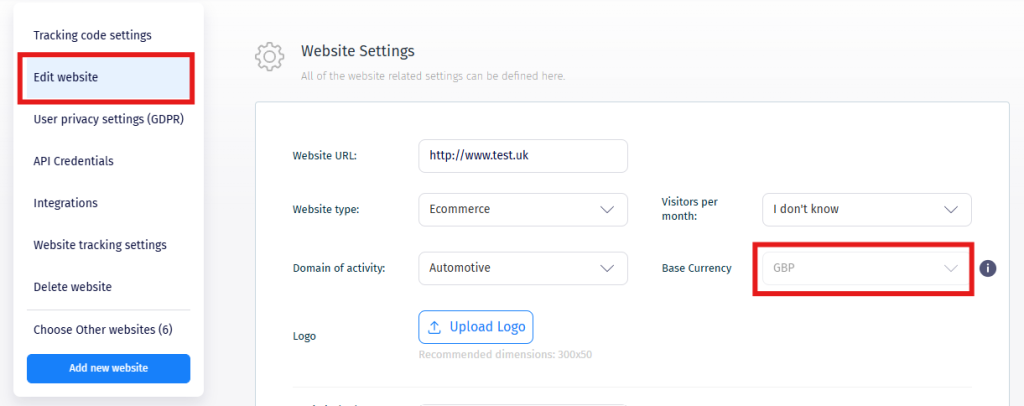Expand the Domain of activity dropdown

(522, 268)
